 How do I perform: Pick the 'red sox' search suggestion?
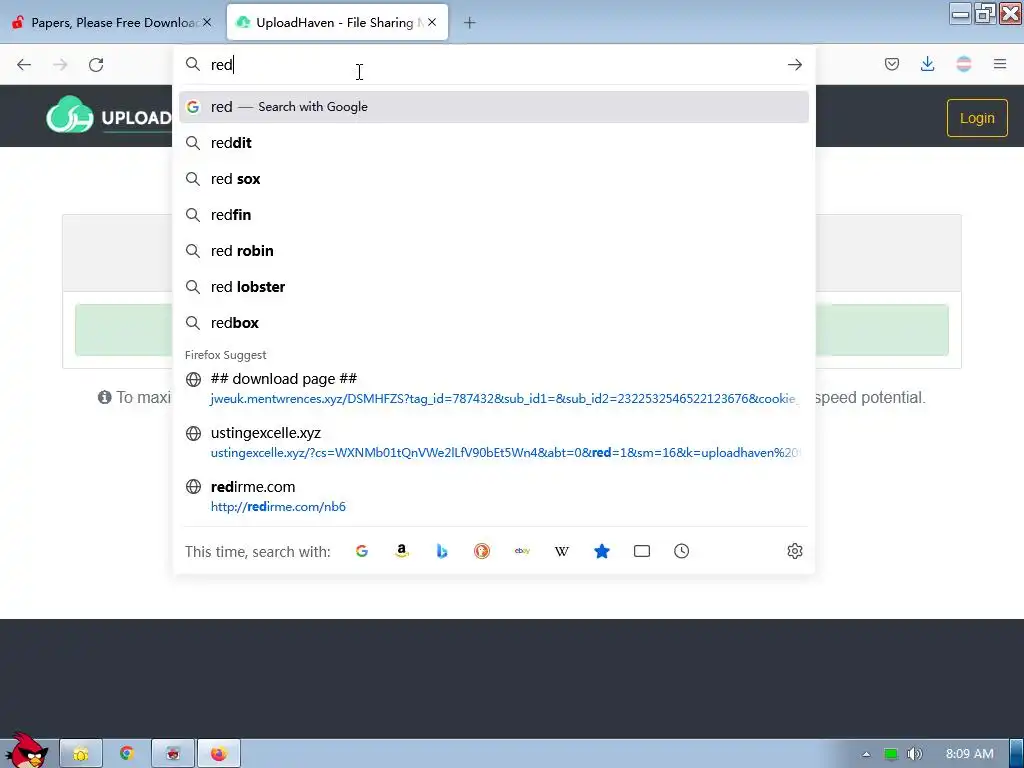pyautogui.click(x=494, y=179)
